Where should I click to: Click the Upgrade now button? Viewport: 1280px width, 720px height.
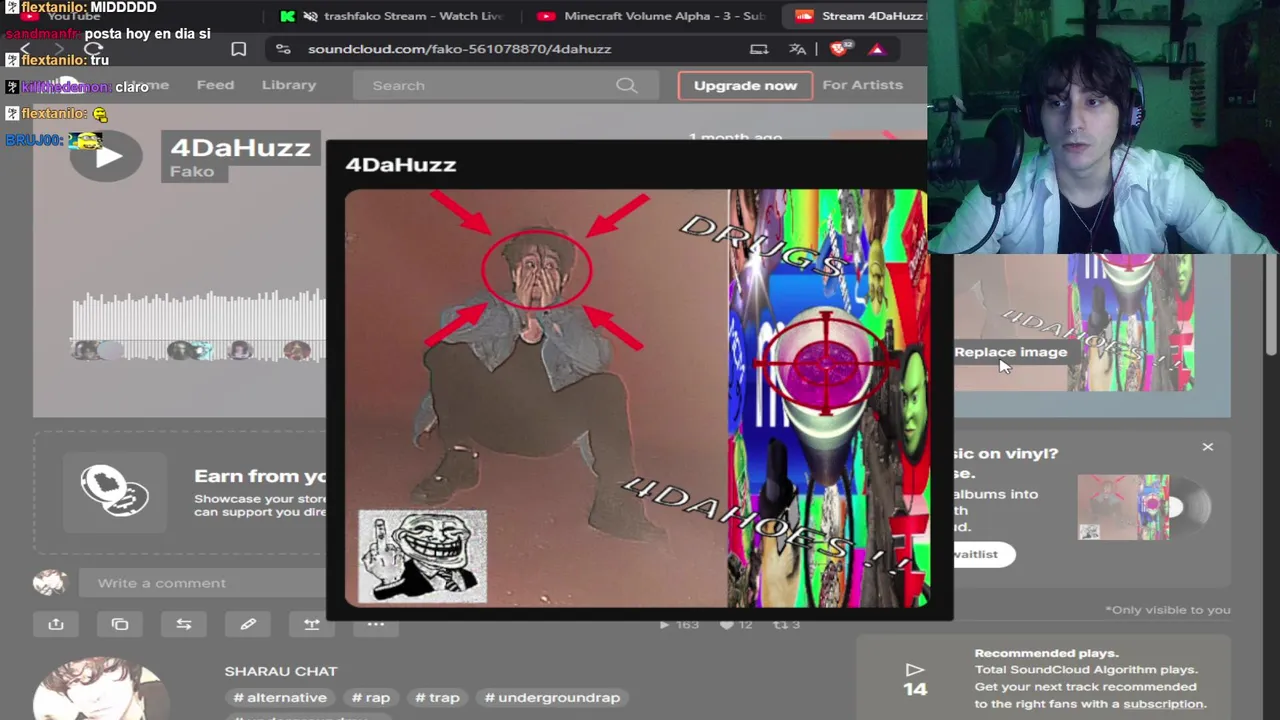745,85
